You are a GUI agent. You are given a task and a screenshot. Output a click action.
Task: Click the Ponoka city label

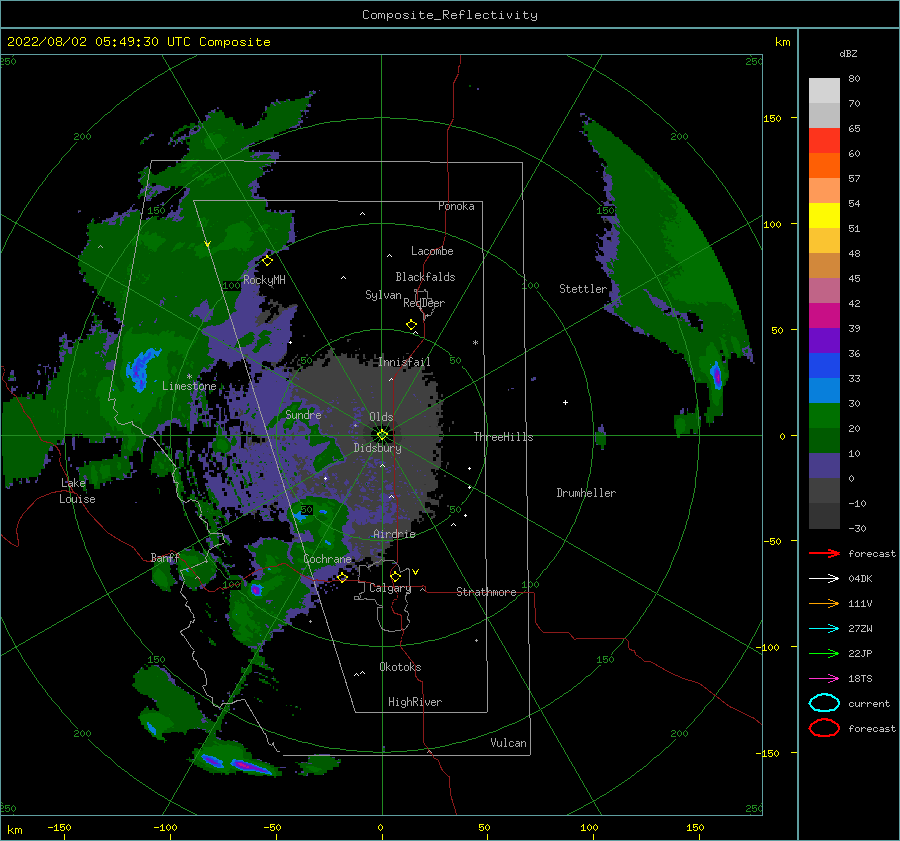click(x=456, y=206)
